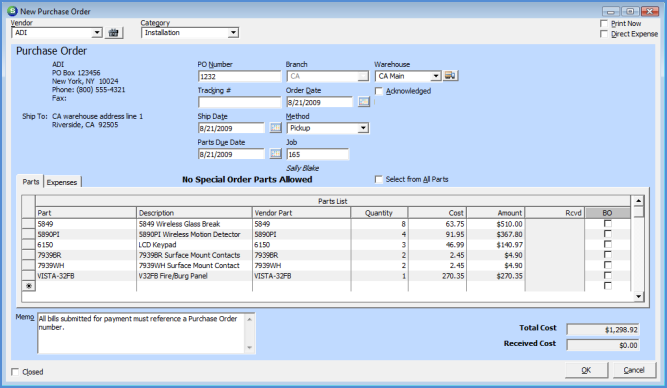
Task: Toggle the Acknowledged checkbox
Action: pos(379,91)
